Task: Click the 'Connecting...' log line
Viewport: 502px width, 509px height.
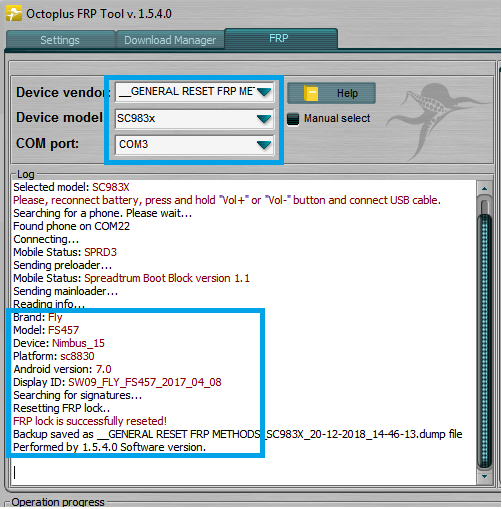Action: tap(46, 239)
